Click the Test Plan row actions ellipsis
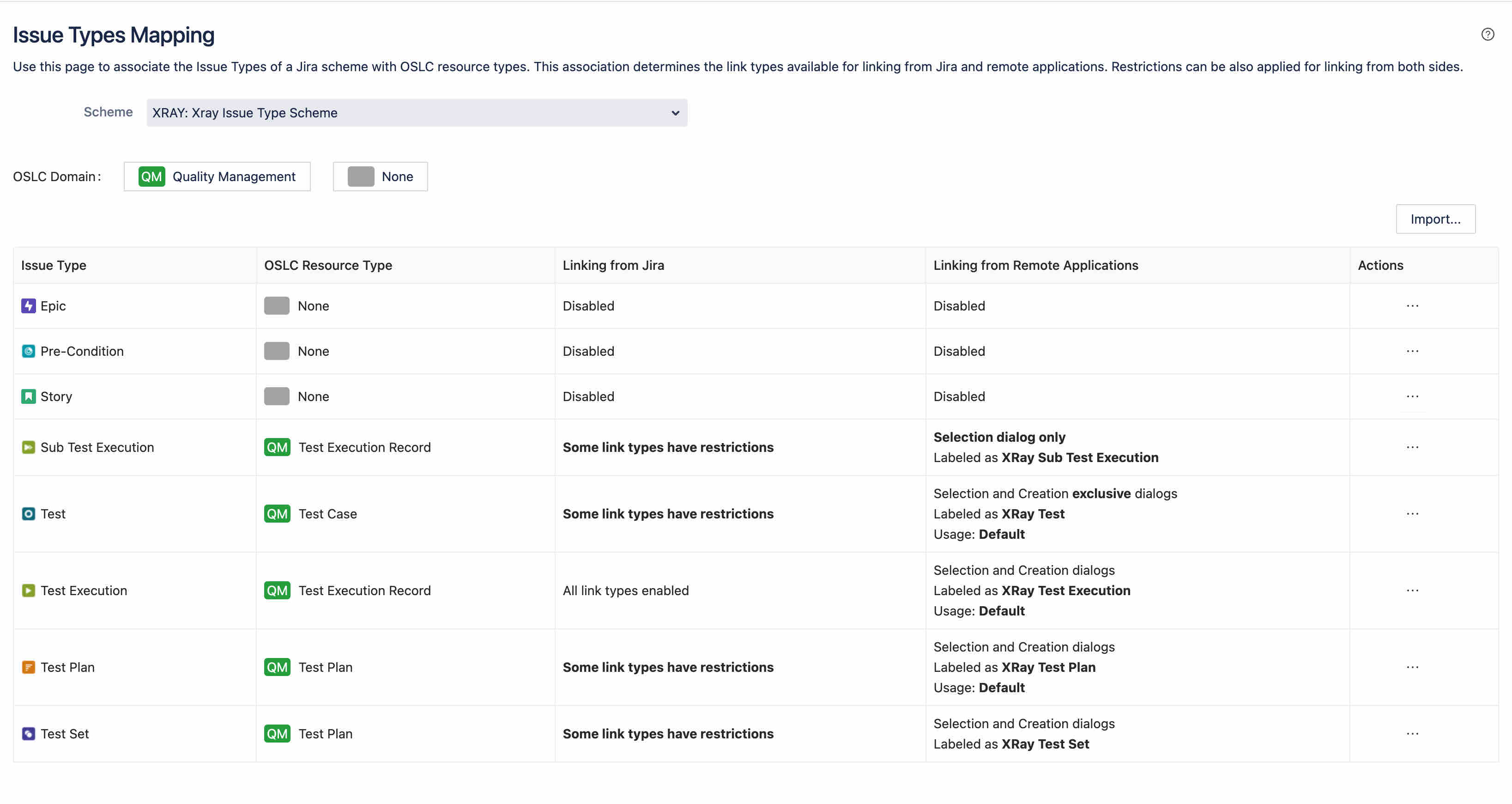 (x=1412, y=667)
